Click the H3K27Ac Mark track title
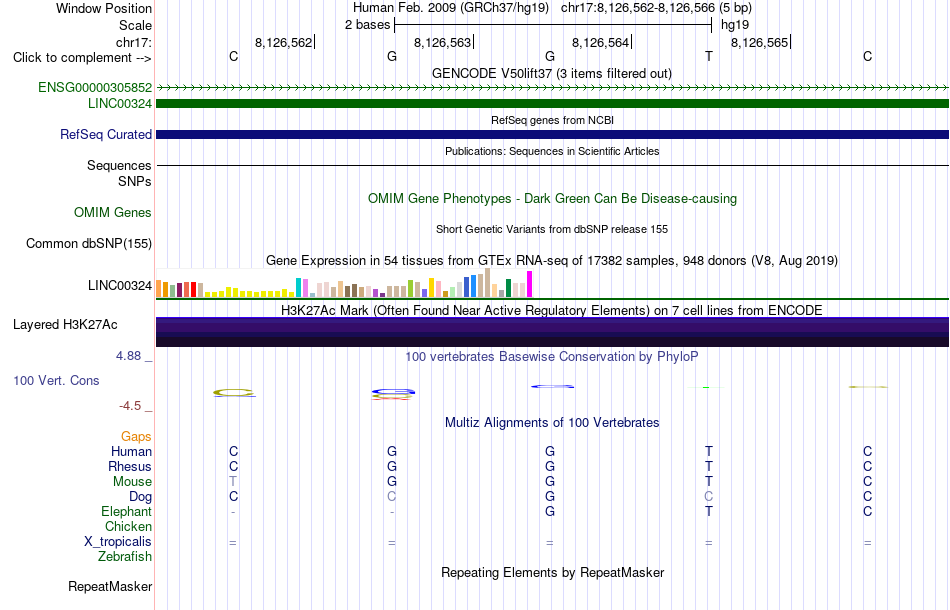950x610 pixels. click(x=551, y=310)
